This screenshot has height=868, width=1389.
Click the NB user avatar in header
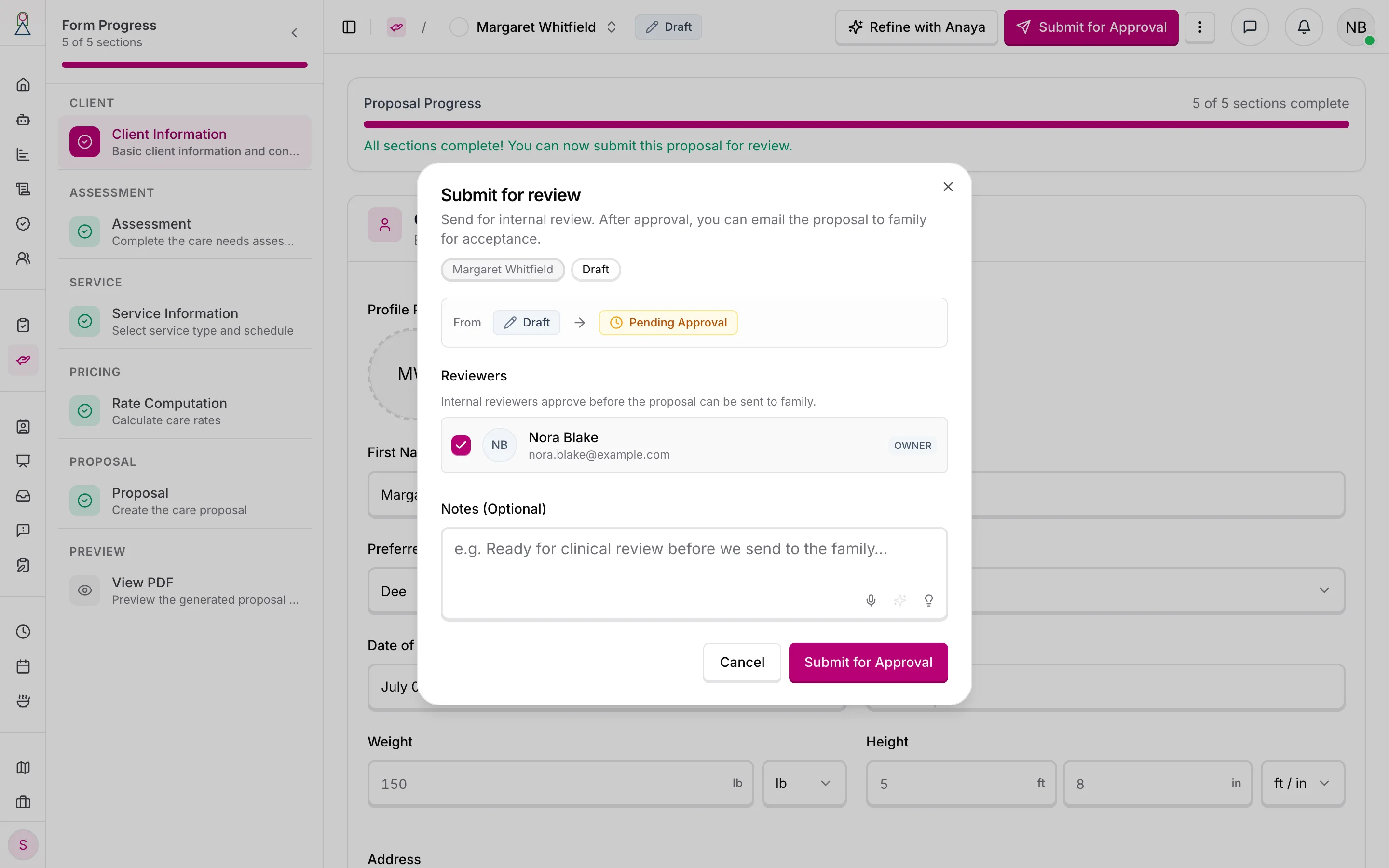[x=1356, y=27]
